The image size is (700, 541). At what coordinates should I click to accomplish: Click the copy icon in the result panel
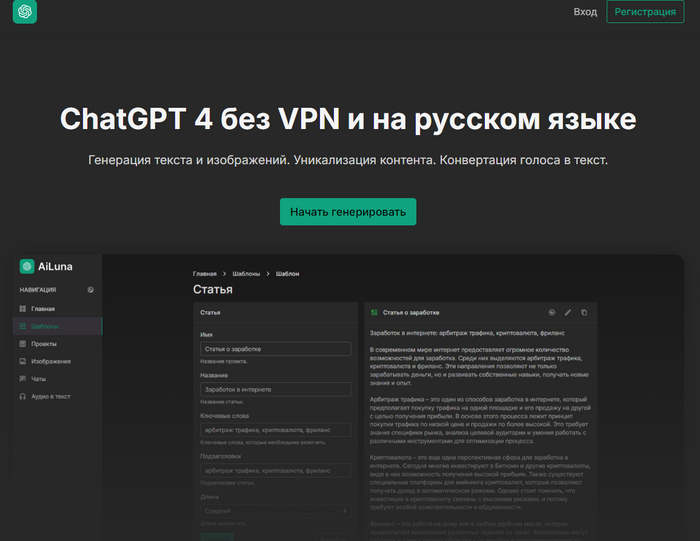click(584, 312)
